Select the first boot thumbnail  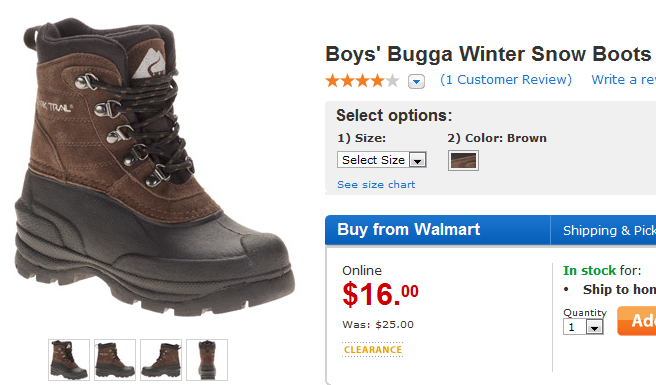coord(69,360)
